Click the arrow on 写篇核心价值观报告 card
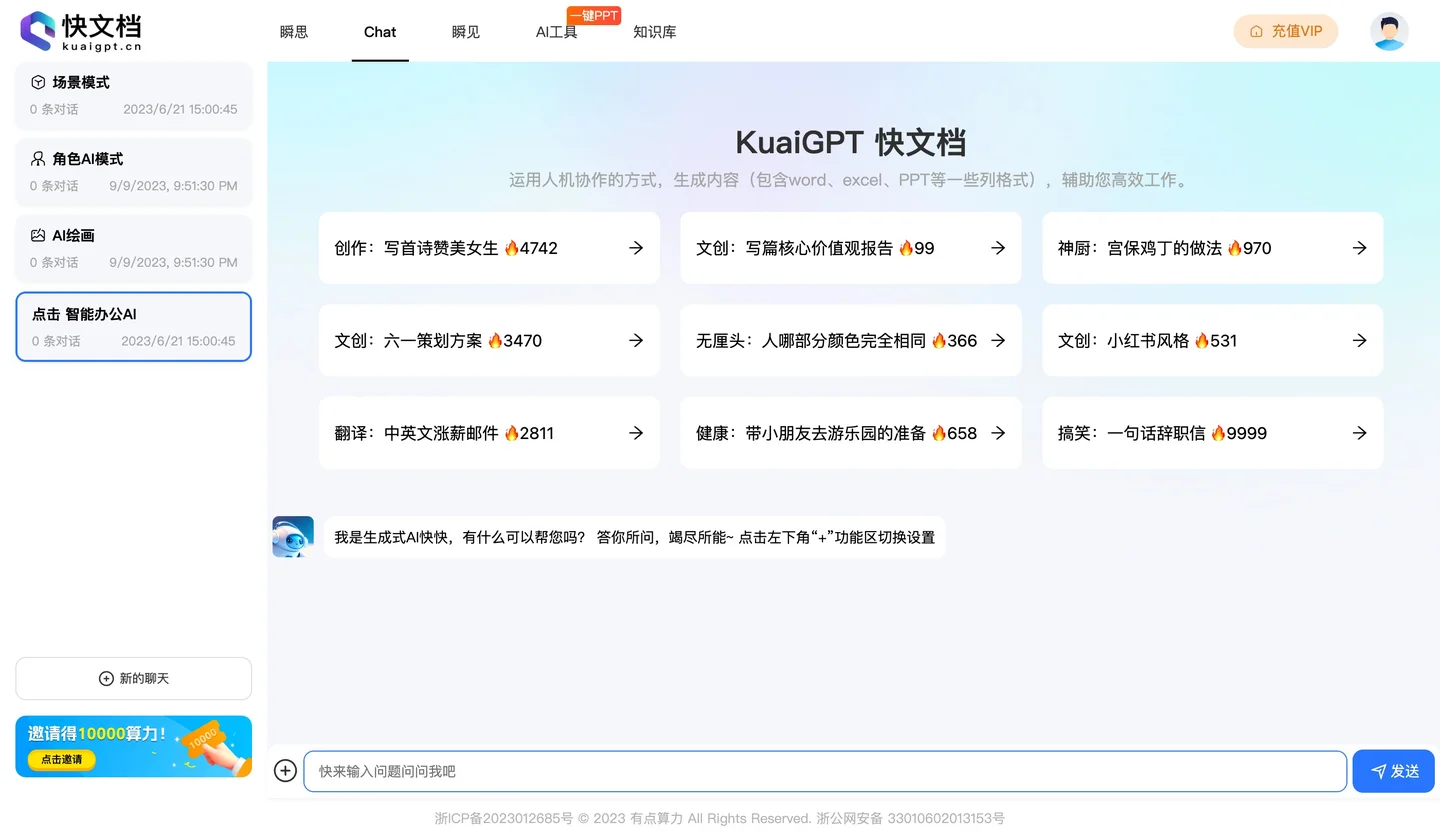Screen dimensions: 1440x839 998,248
